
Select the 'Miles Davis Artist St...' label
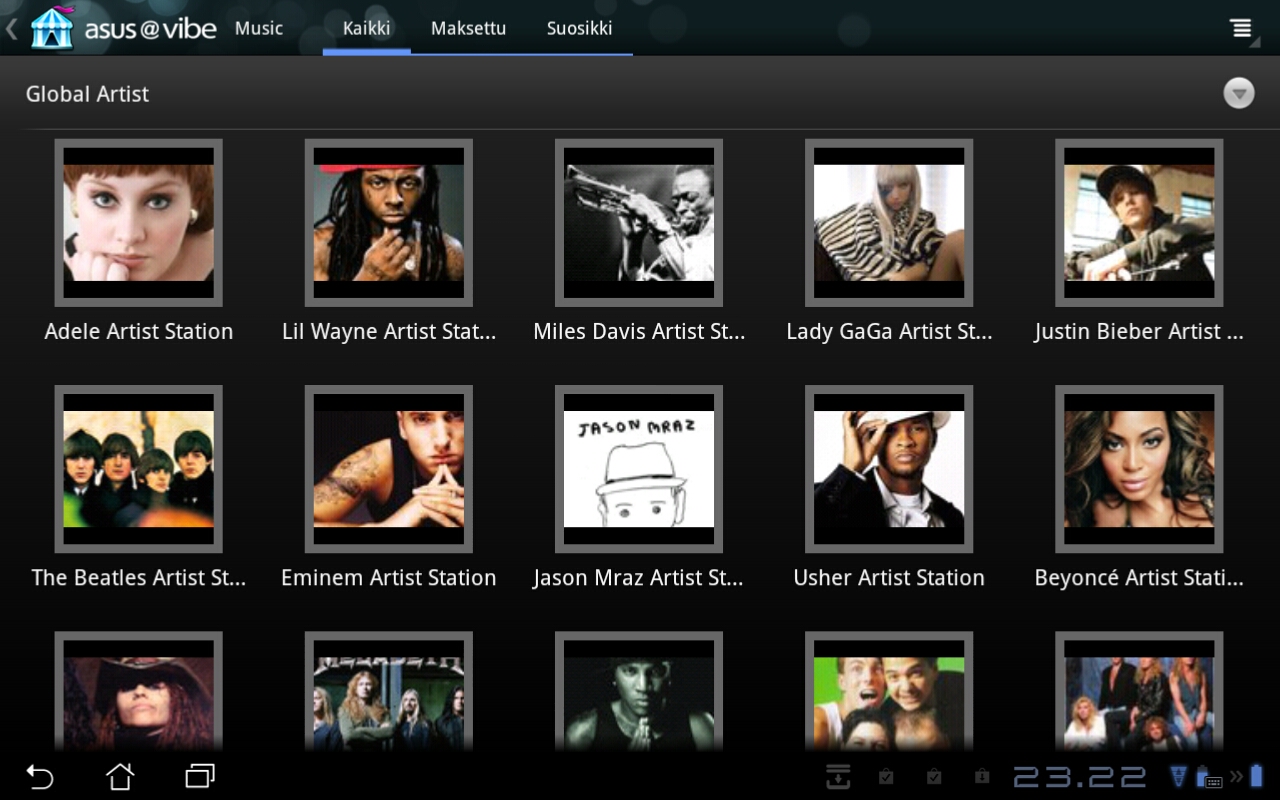tap(639, 331)
